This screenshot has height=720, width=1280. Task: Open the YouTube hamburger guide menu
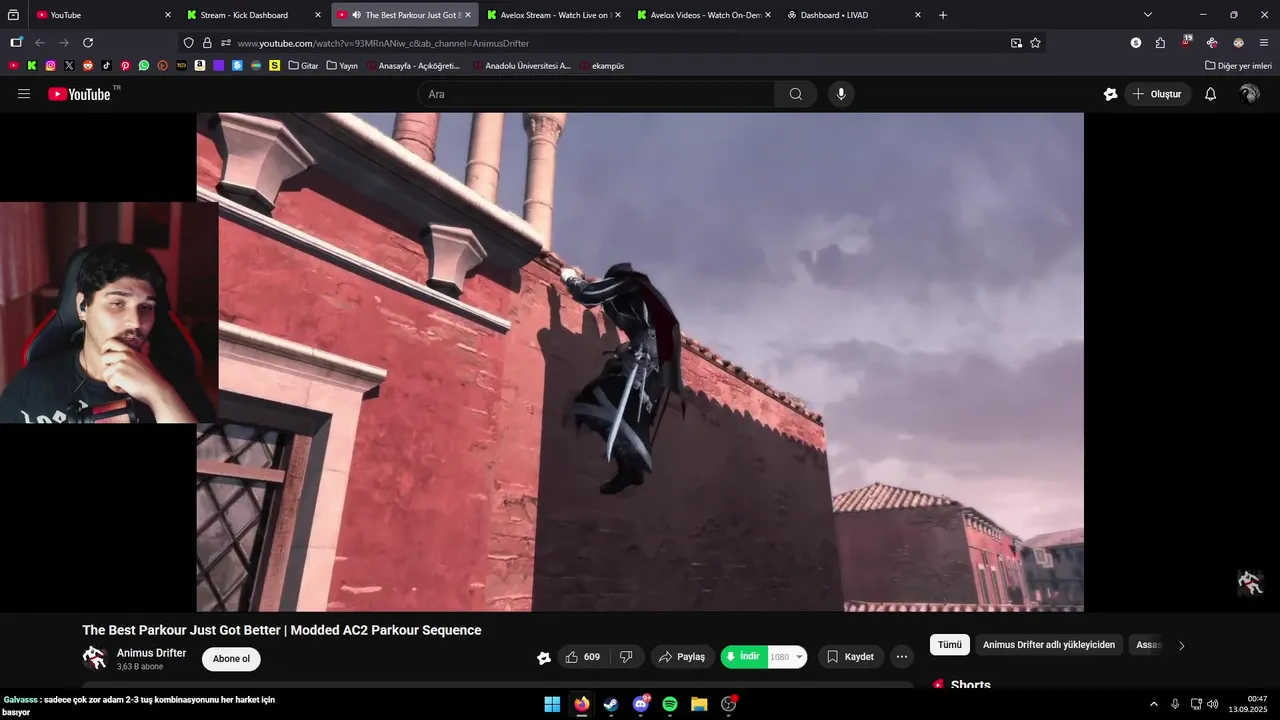point(24,94)
